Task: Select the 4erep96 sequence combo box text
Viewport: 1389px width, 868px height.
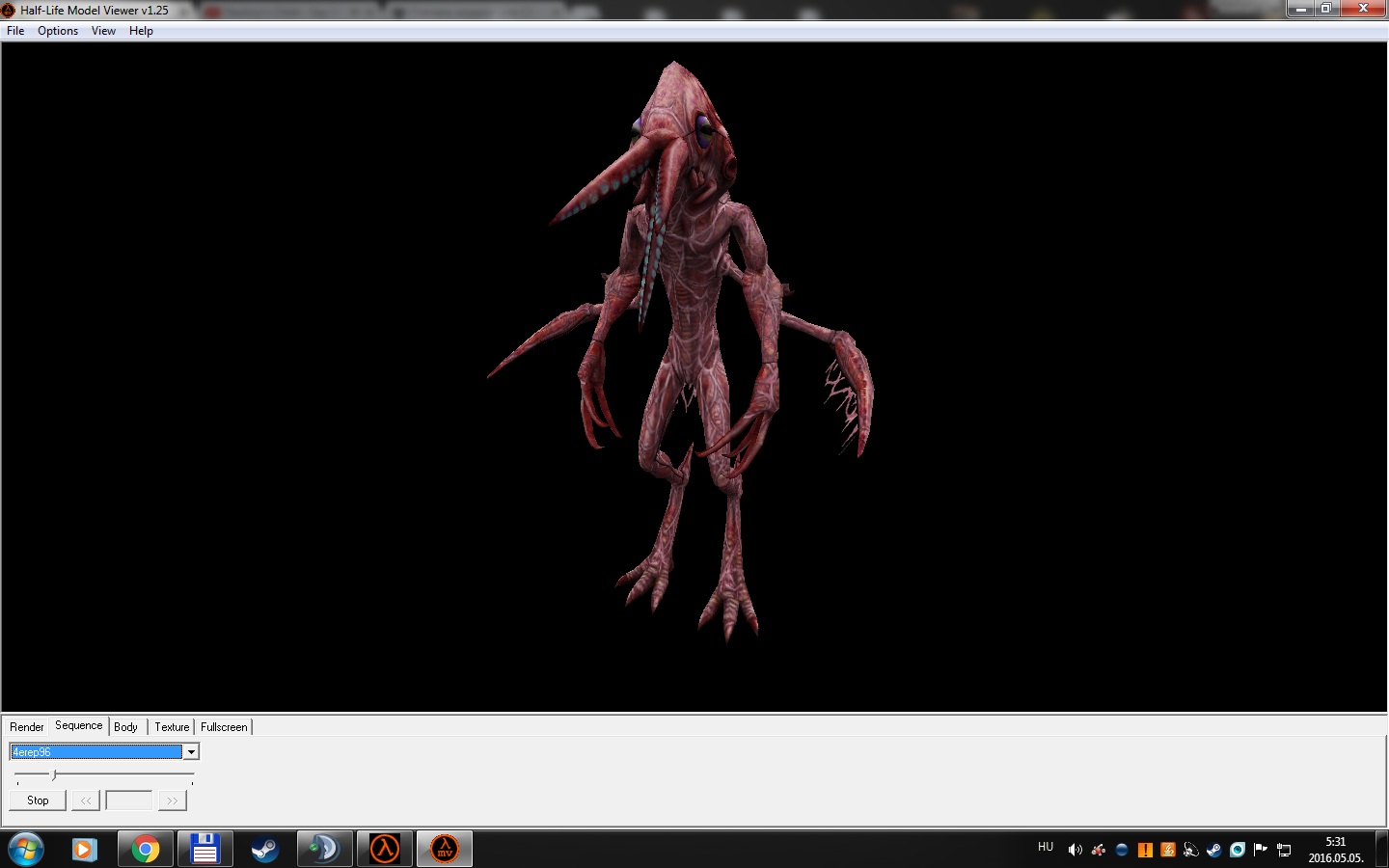Action: click(95, 752)
